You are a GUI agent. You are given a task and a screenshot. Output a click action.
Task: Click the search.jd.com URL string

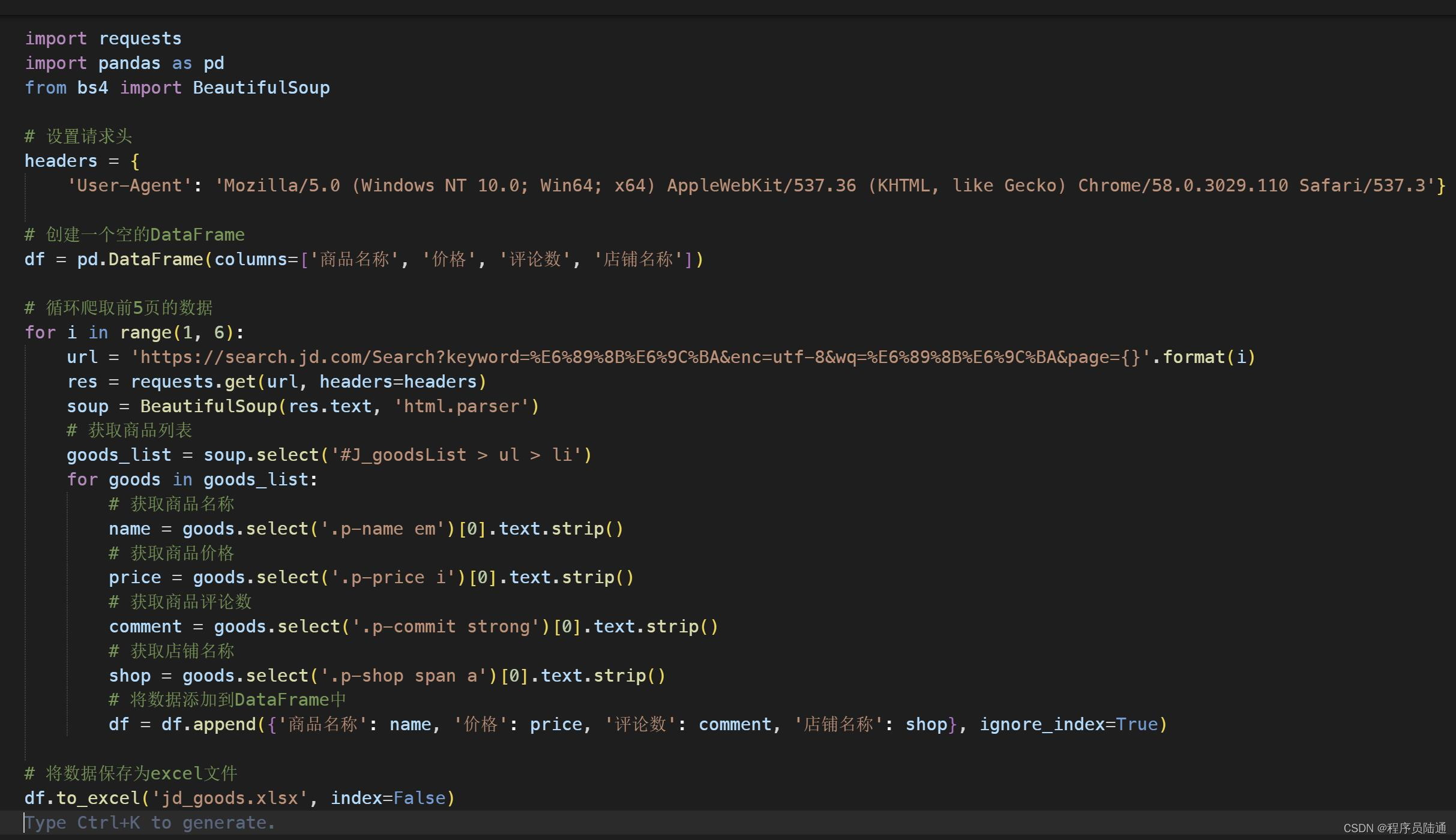(x=641, y=357)
